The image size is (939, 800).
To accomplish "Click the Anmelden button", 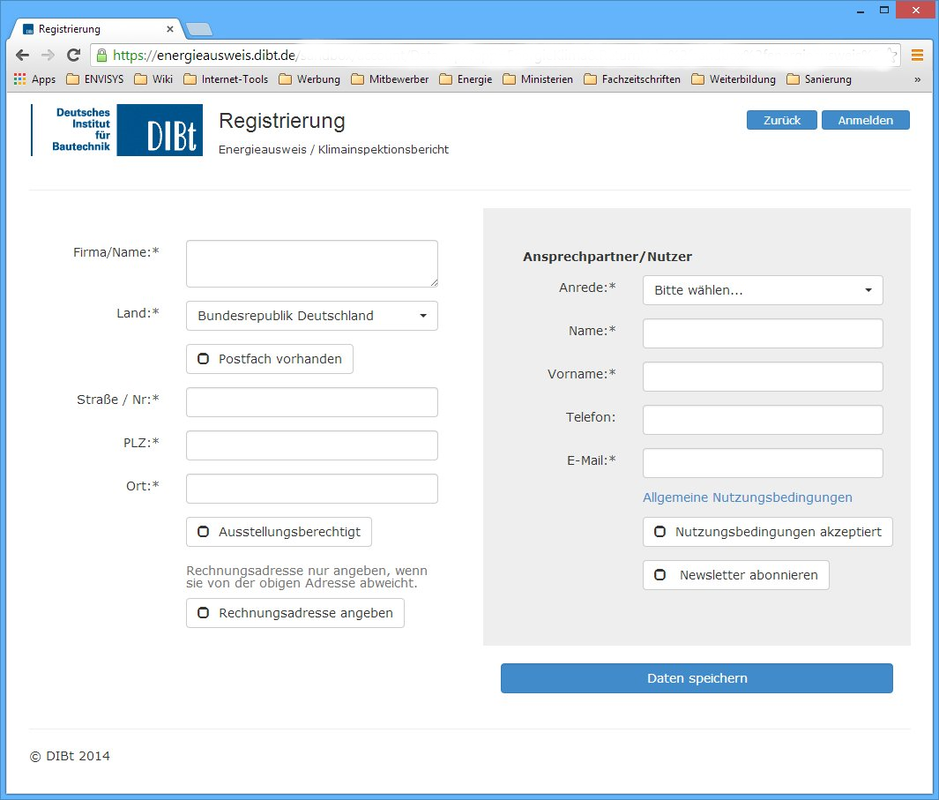I will click(865, 120).
